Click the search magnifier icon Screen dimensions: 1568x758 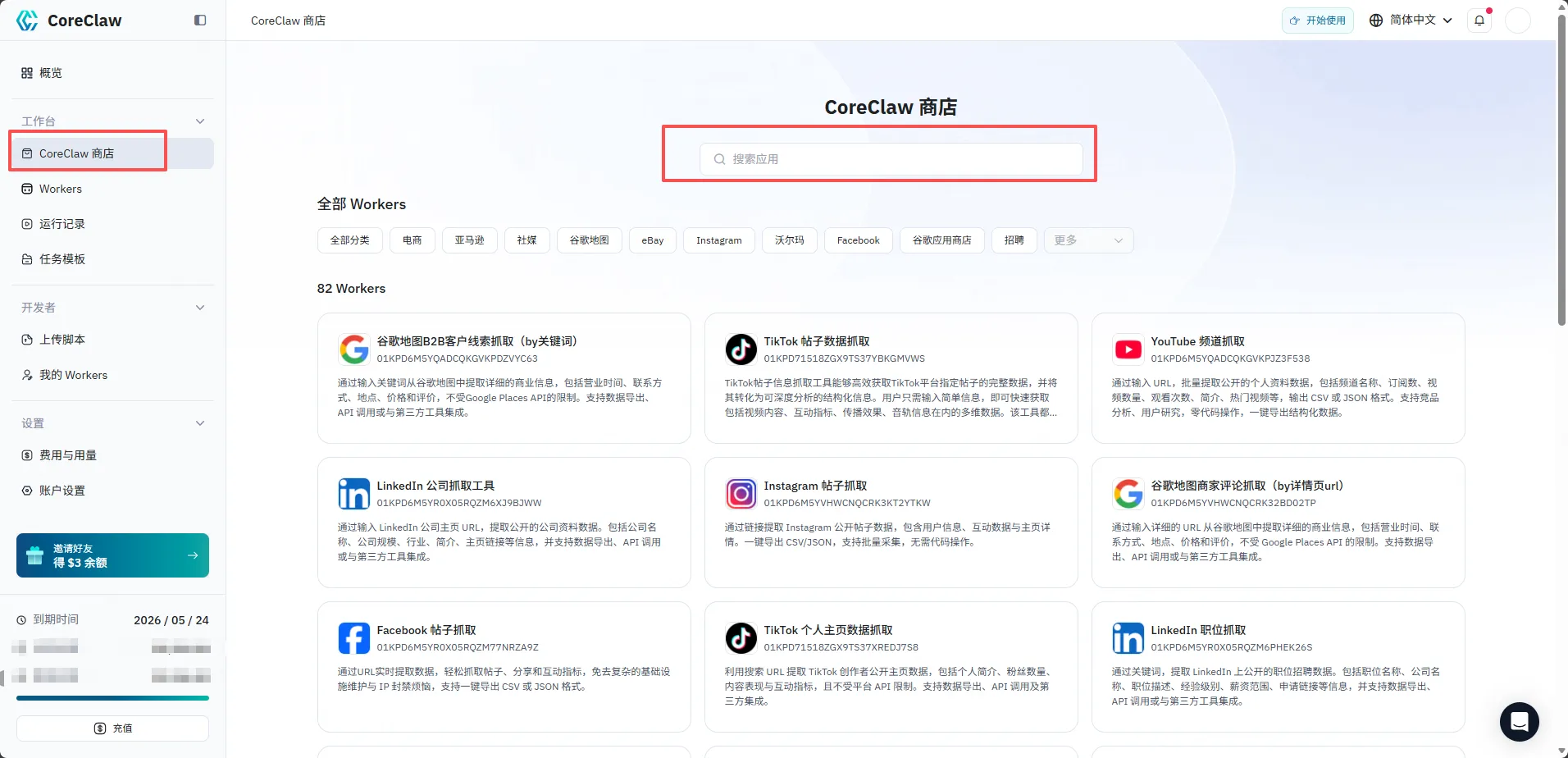[719, 159]
